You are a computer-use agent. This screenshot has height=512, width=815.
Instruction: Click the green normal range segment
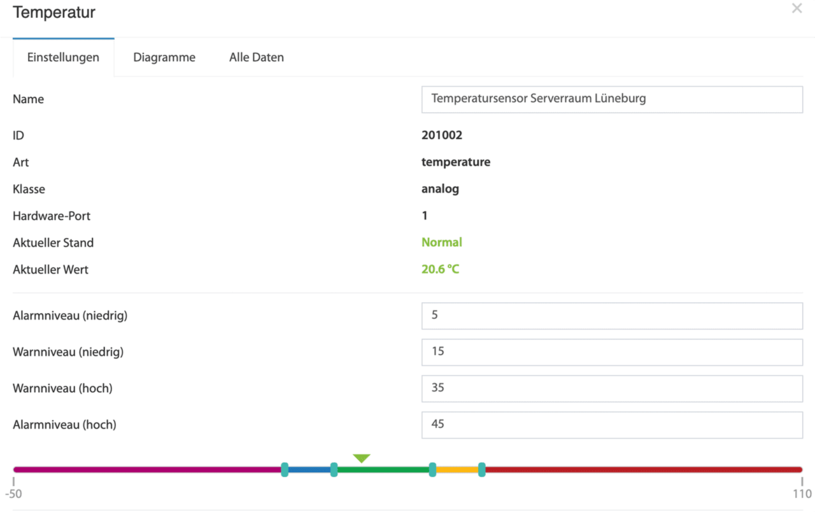click(x=383, y=469)
